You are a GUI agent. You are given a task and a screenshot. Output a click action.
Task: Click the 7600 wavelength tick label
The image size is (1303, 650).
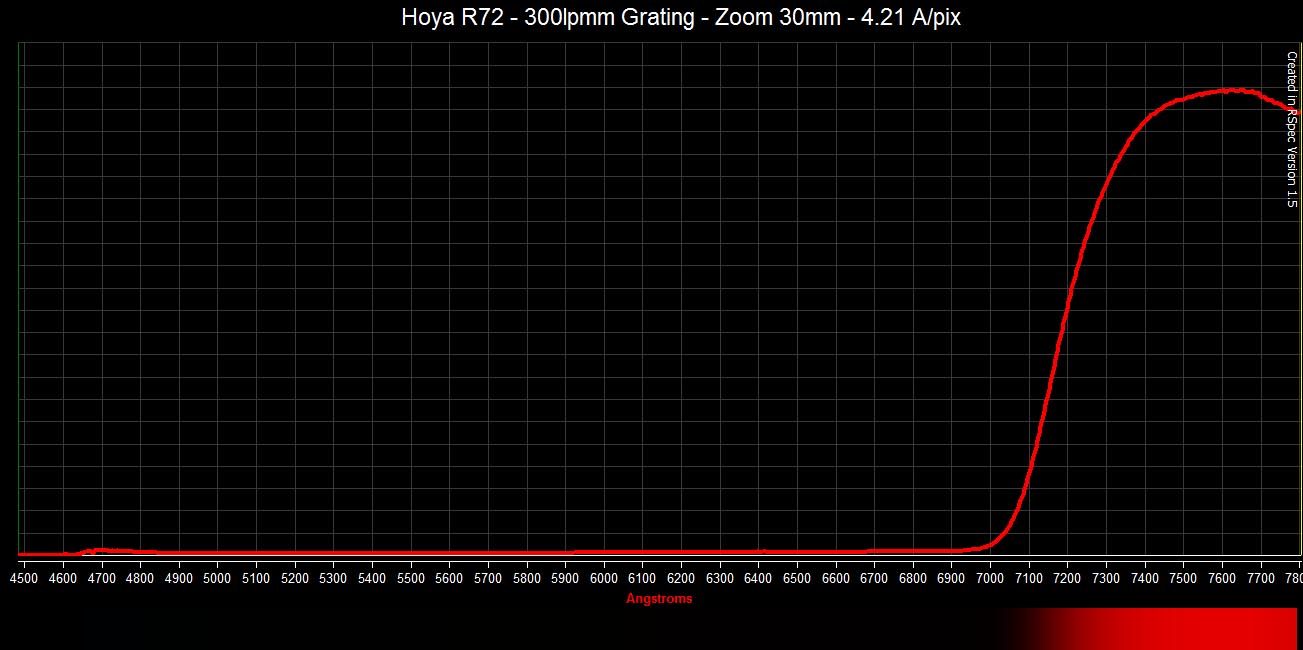[x=1221, y=578]
